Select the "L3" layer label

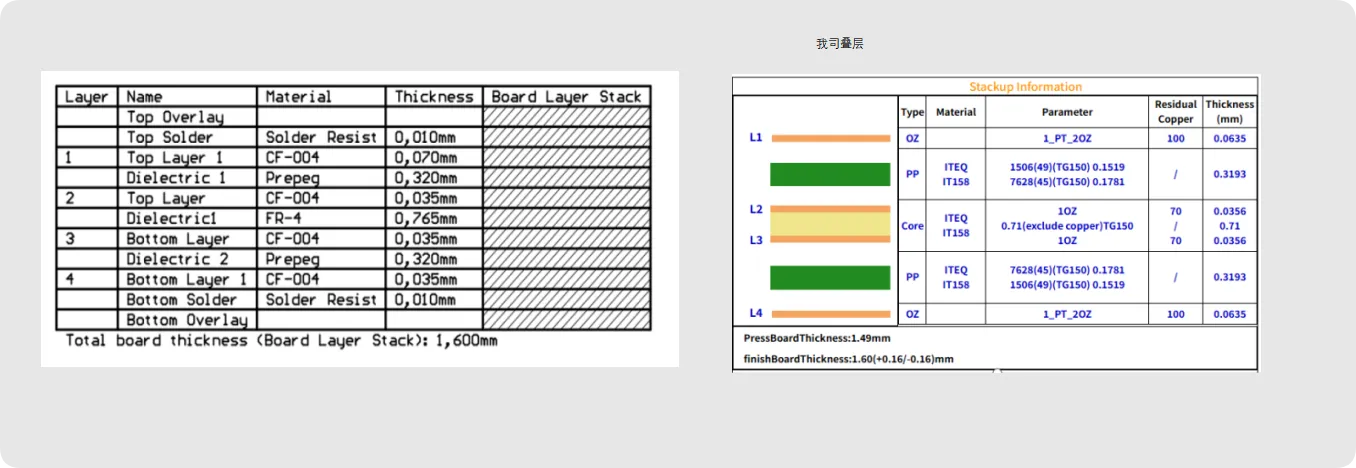[x=756, y=240]
